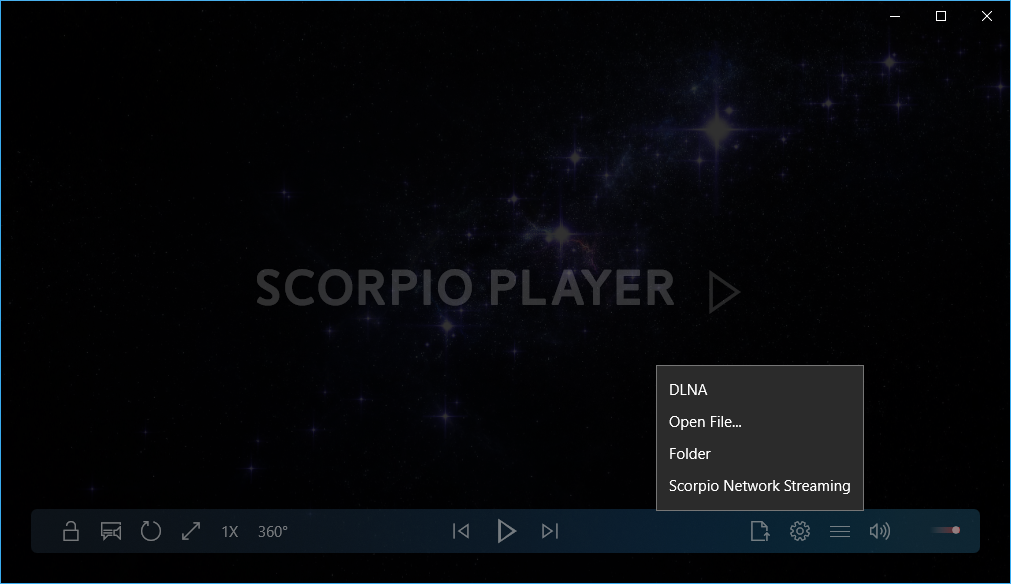Click the open file icon
The image size is (1011, 584).
pyautogui.click(x=760, y=531)
